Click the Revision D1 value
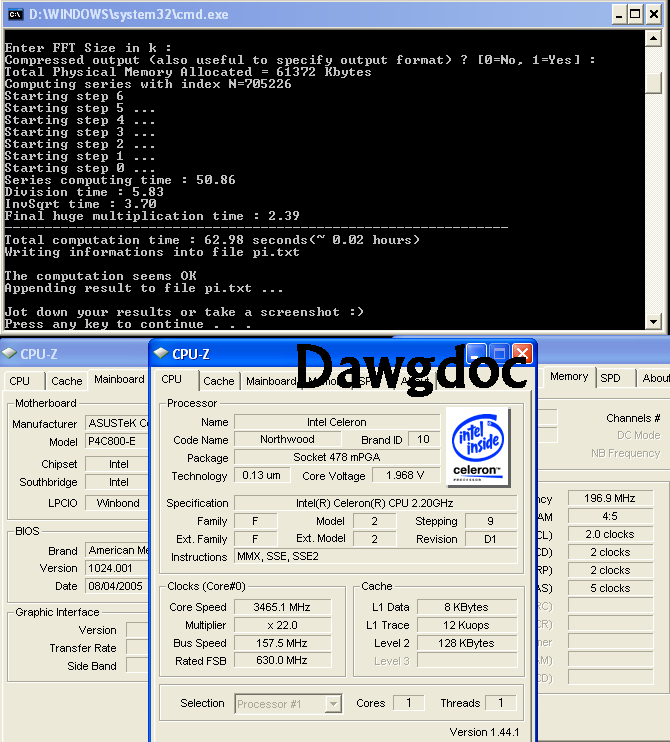The height and width of the screenshot is (742, 670). coord(491,539)
